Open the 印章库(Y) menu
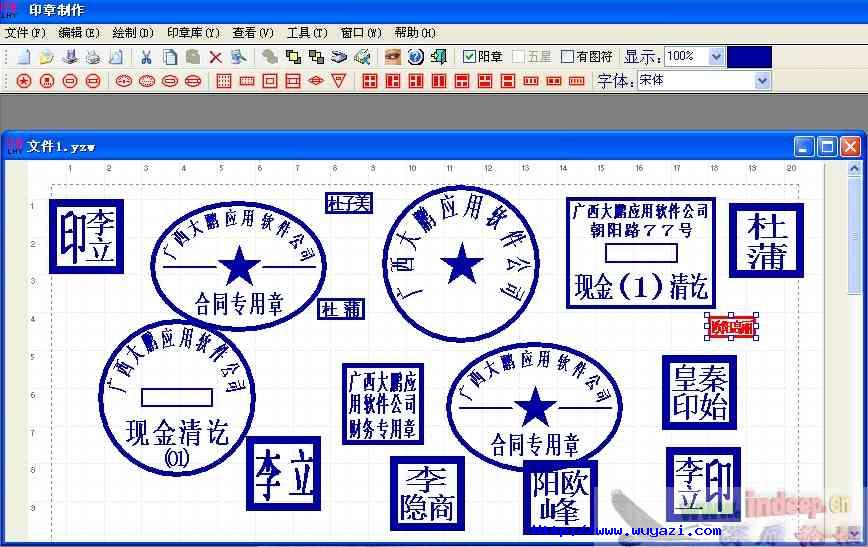Screen dimensions: 868x547 coord(192,33)
